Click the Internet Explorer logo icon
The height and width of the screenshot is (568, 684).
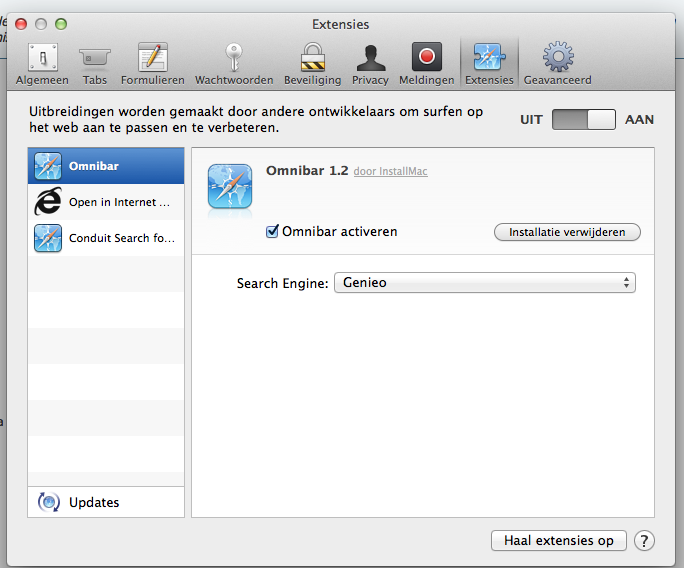(x=48, y=202)
